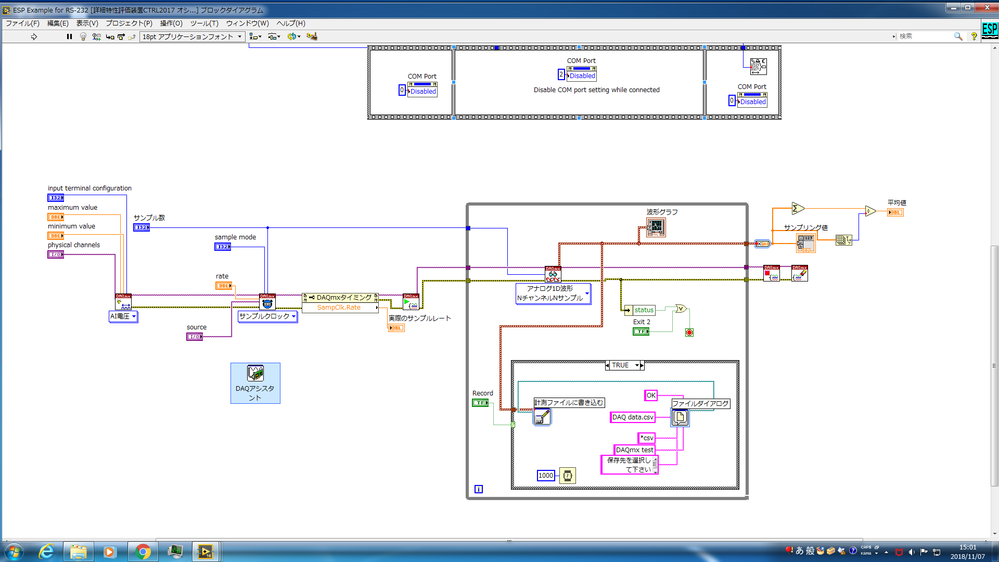Screen dimensions: 999x562
Task: Click the ESP VI icon in the corner
Action: point(989,29)
